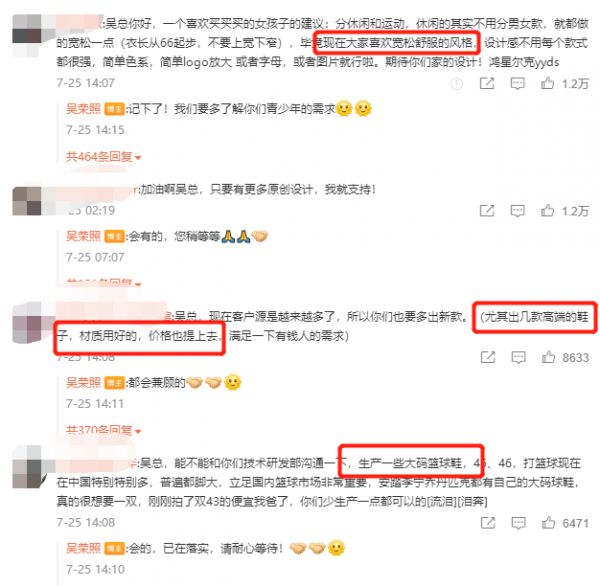This screenshot has width=600, height=586.
Task: Forward the comment with 6471 likes
Action: tap(488, 523)
